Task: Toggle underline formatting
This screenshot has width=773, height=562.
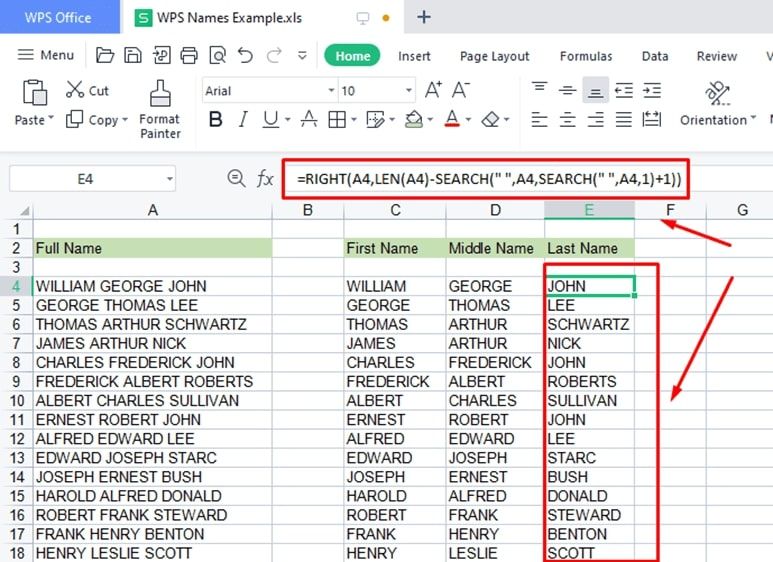Action: coord(270,120)
